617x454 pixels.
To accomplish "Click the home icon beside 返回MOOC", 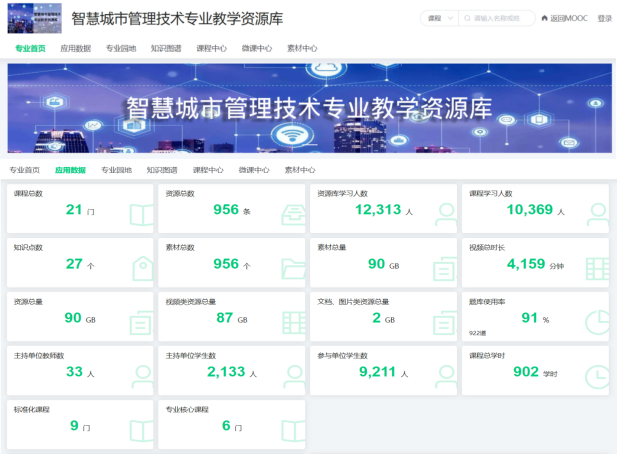I will [x=544, y=18].
